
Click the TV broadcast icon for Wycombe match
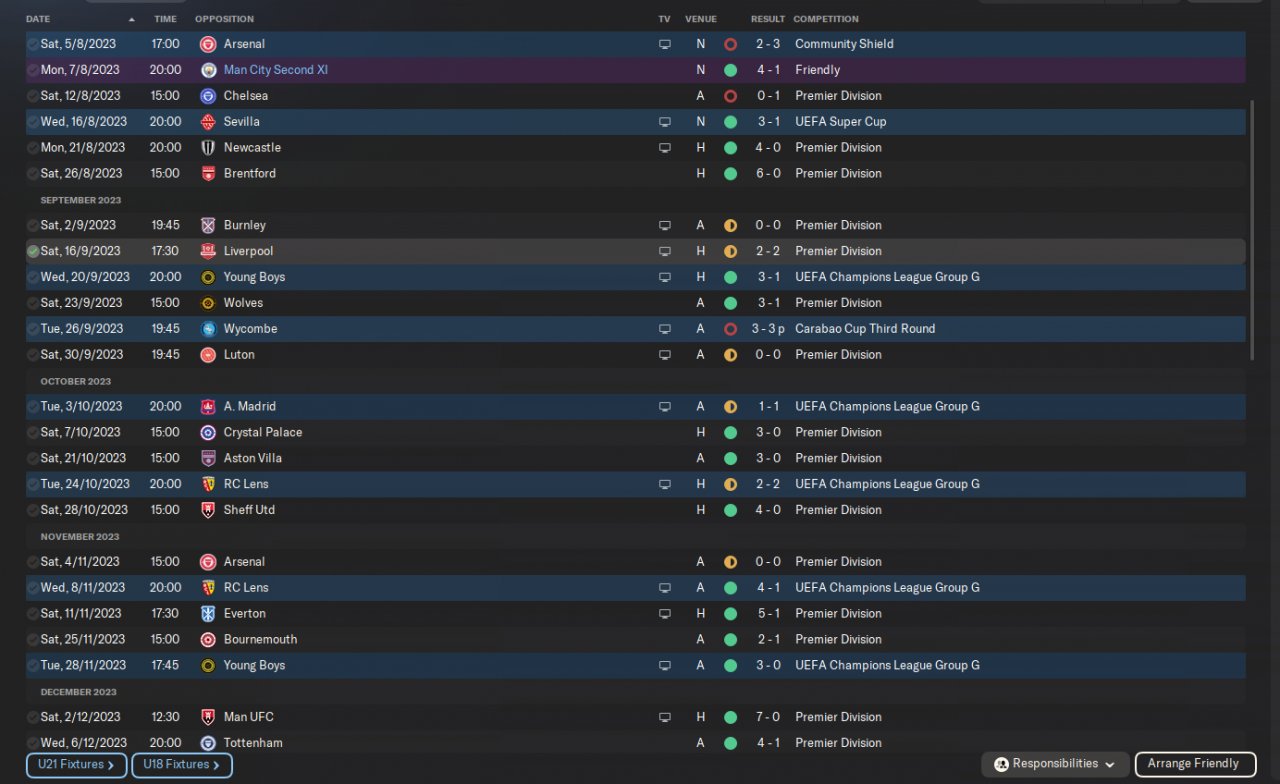pos(665,329)
